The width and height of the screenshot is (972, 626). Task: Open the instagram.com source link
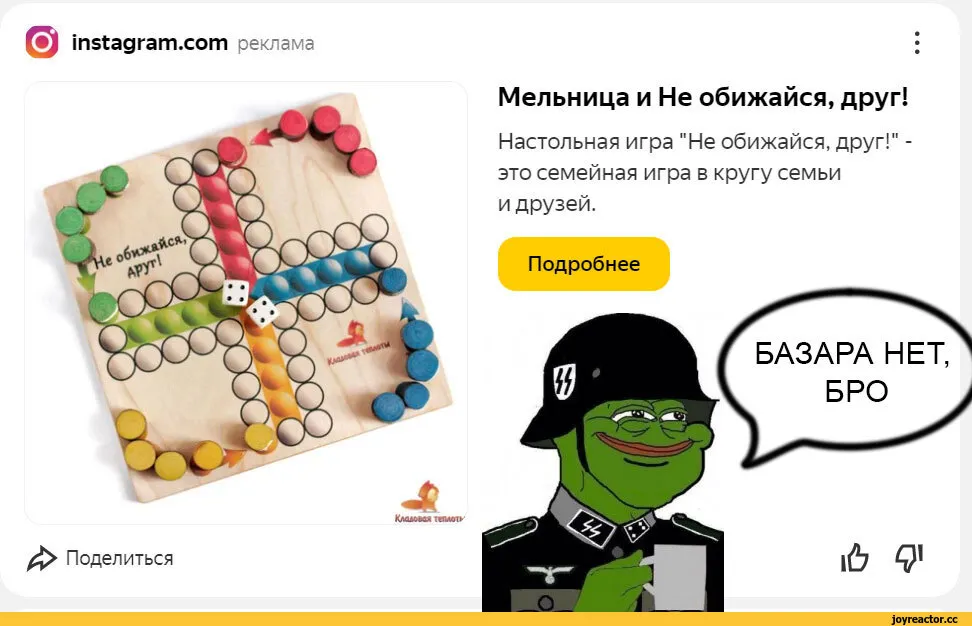point(149,43)
